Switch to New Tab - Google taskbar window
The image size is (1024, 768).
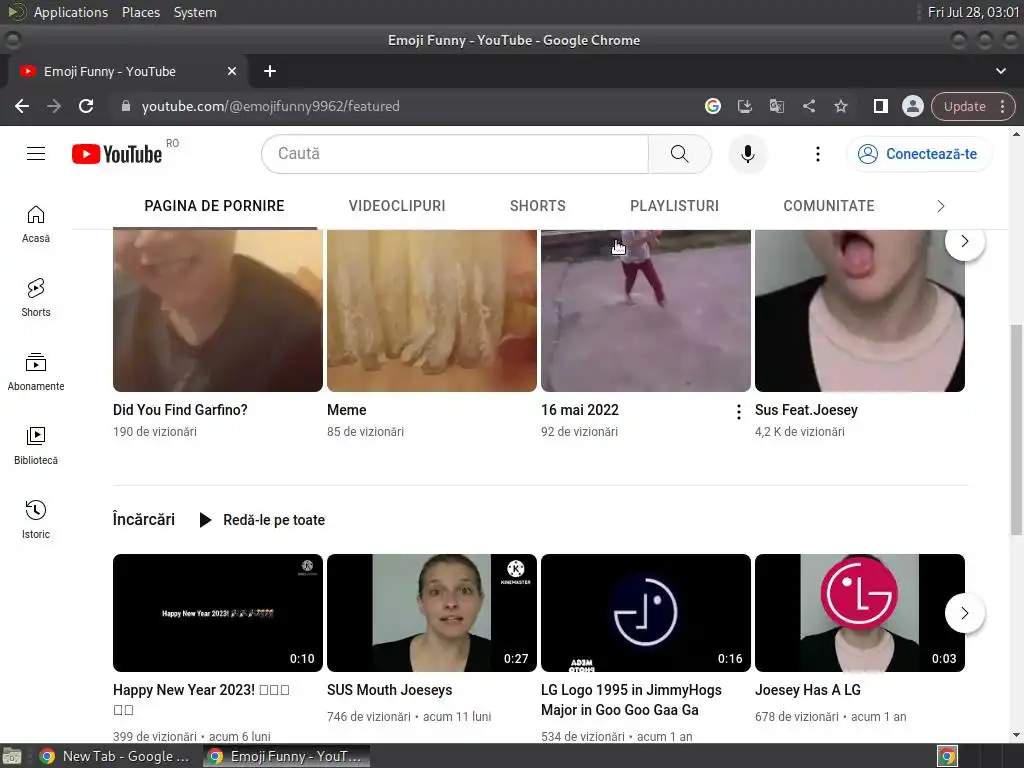click(114, 756)
